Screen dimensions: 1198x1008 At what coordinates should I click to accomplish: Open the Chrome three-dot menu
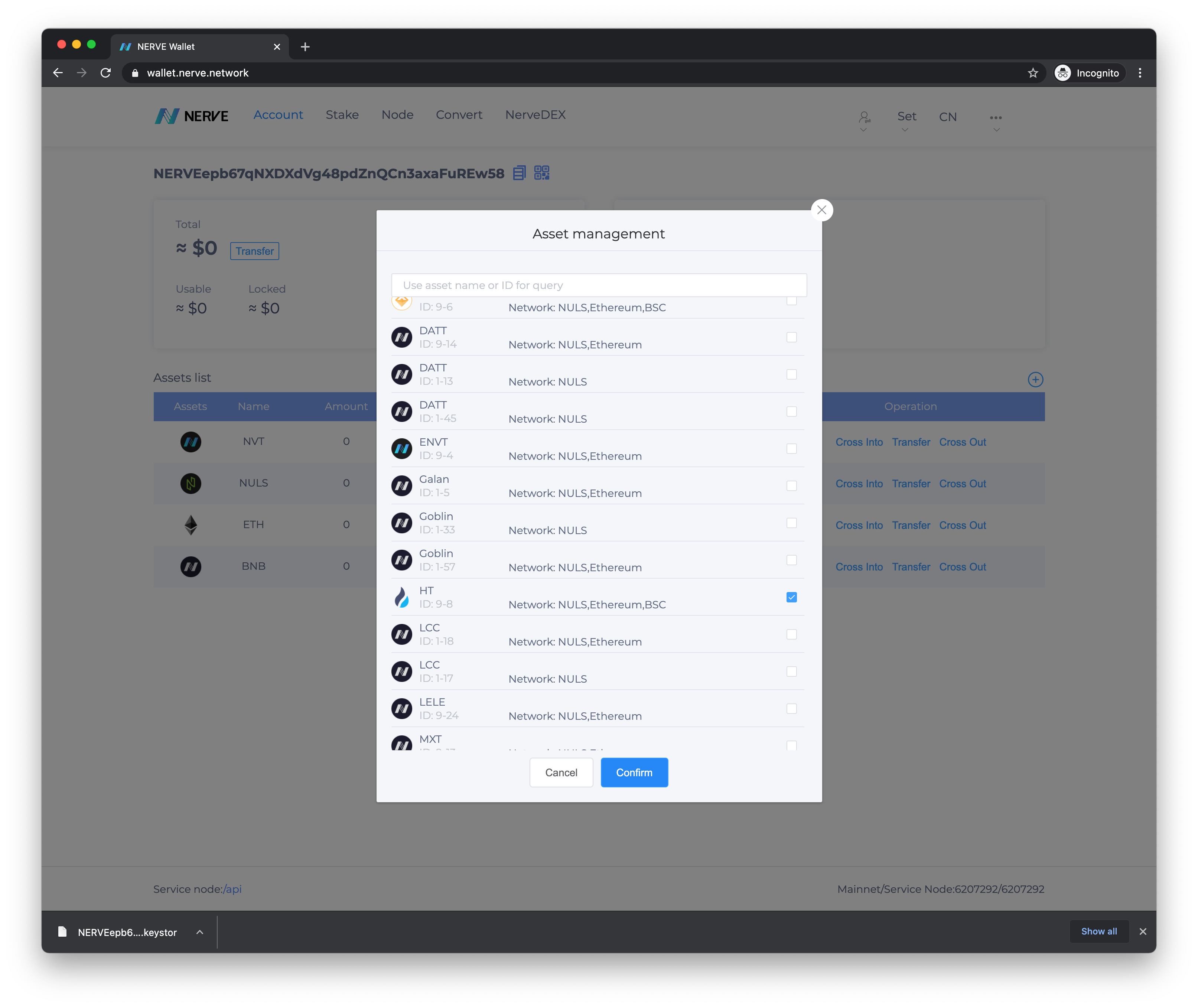[1140, 73]
